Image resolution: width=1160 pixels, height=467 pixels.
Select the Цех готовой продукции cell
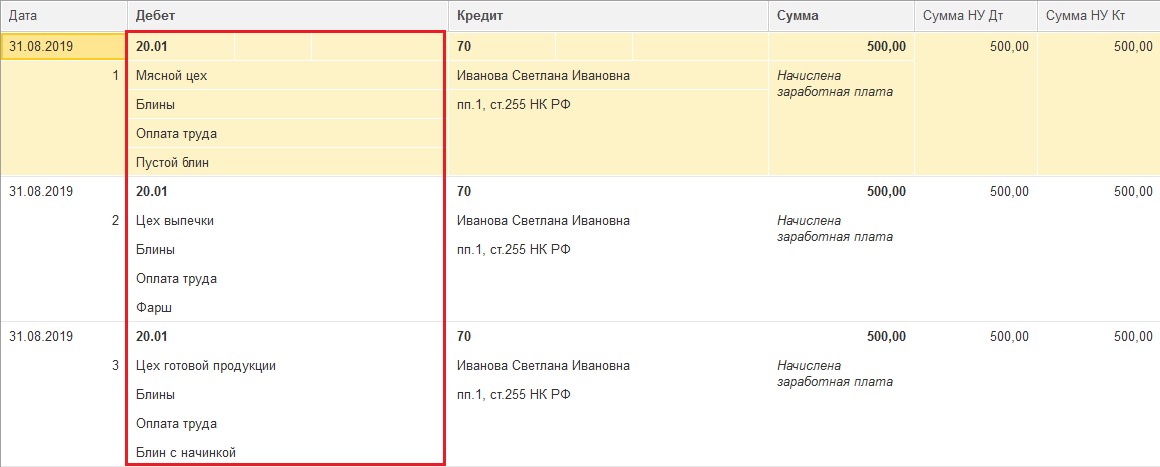pos(206,366)
